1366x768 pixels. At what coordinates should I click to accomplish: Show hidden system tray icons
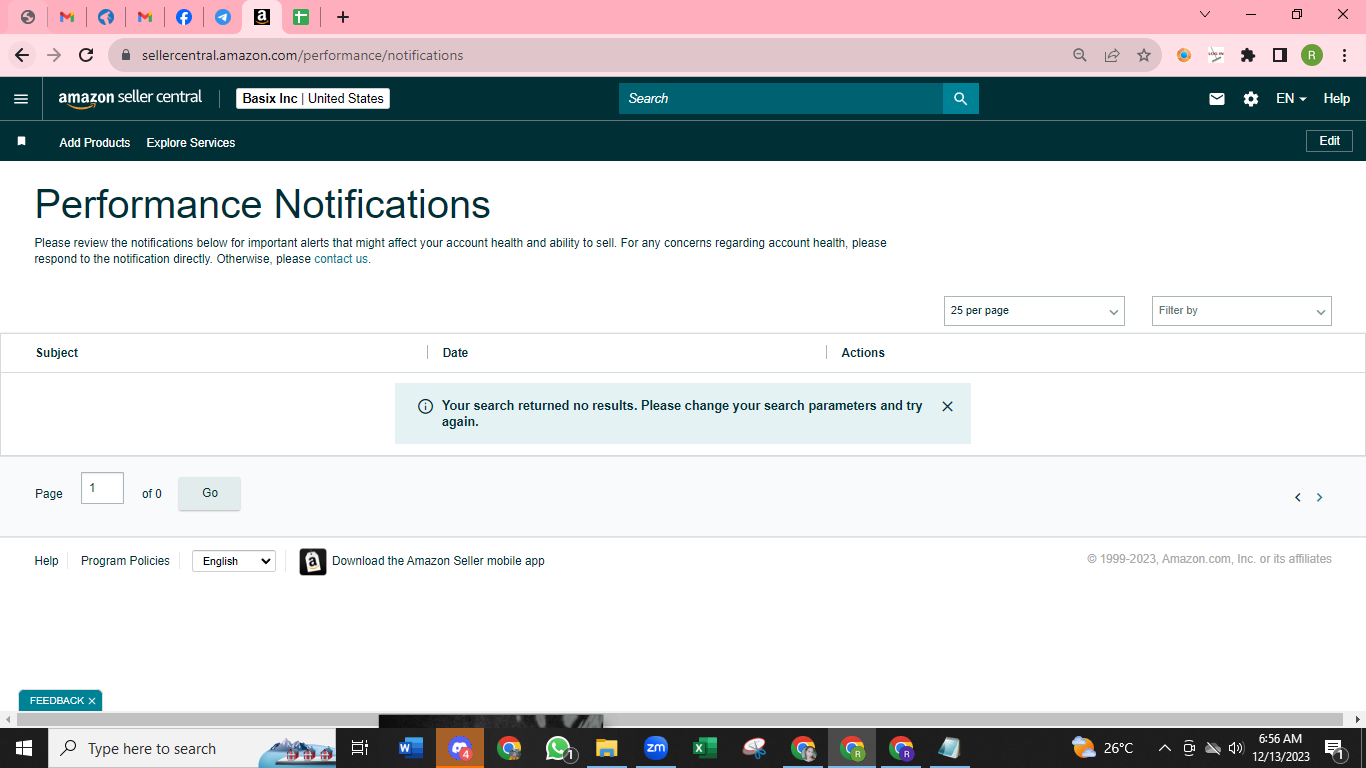pos(1164,748)
